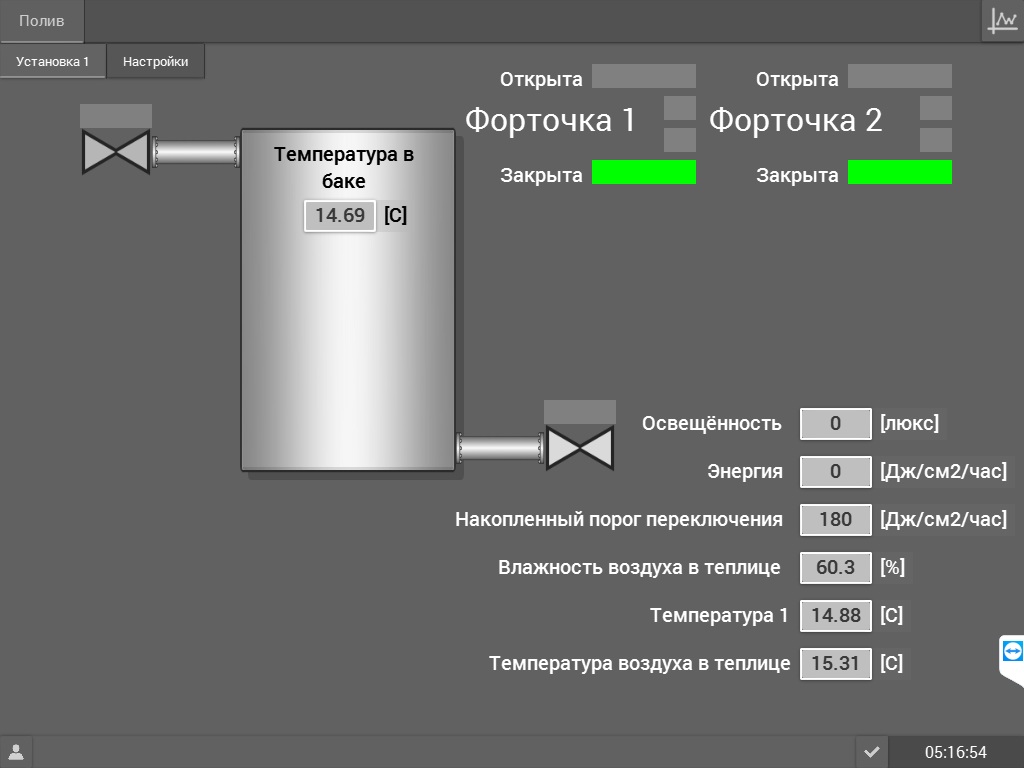The width and height of the screenshot is (1024, 768).
Task: Switch to the Установка 1 tab
Action: tap(53, 61)
